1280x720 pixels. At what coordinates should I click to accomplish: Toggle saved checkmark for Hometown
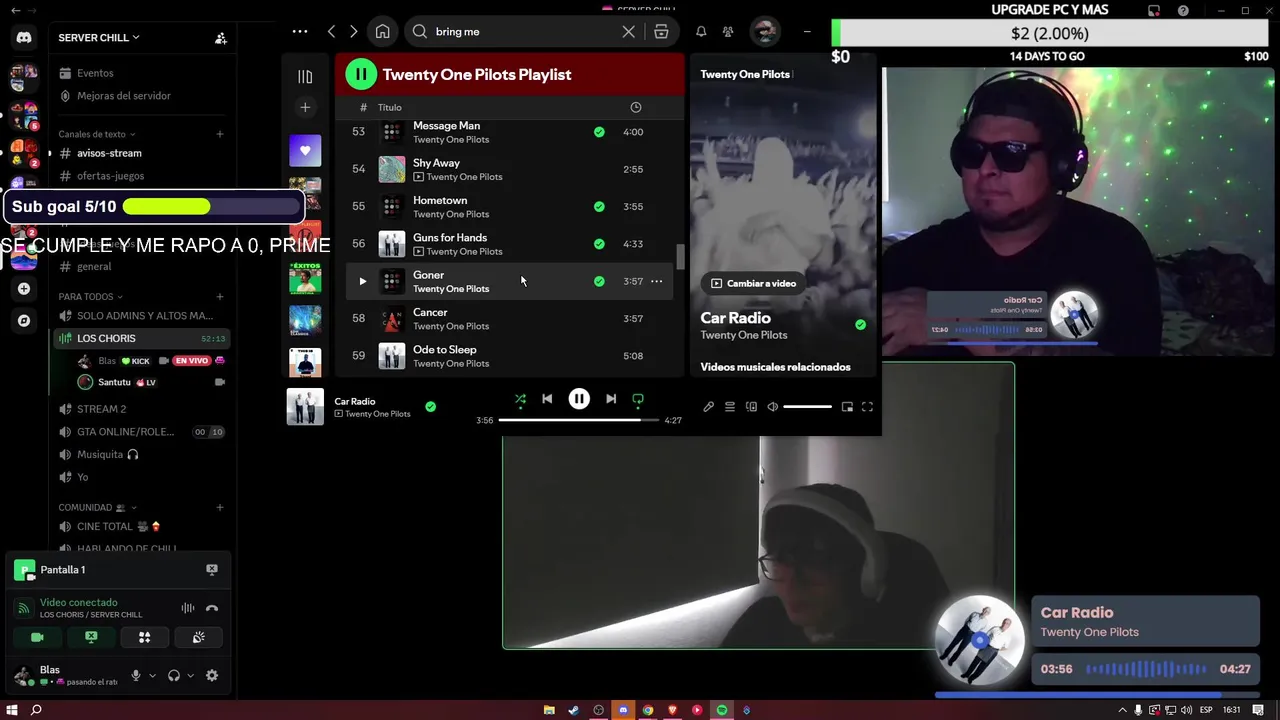(599, 207)
